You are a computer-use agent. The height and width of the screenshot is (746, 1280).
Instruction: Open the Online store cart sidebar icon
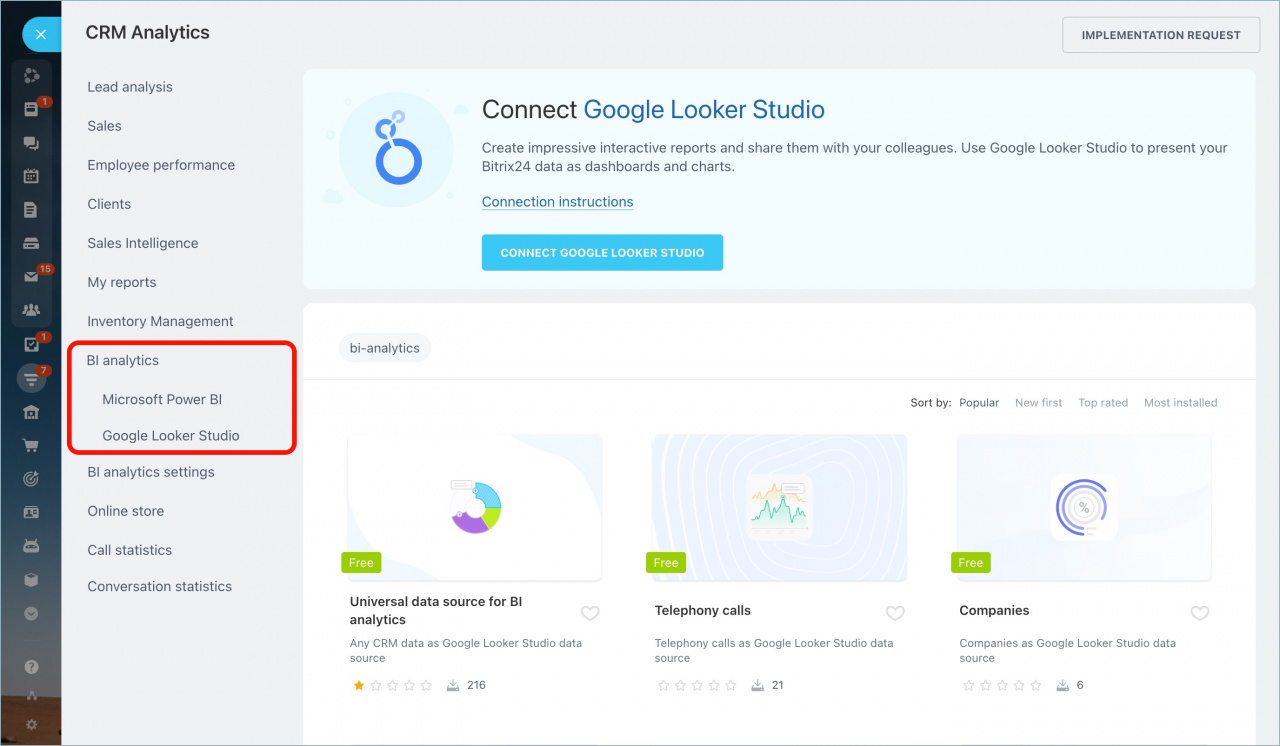click(x=31, y=446)
